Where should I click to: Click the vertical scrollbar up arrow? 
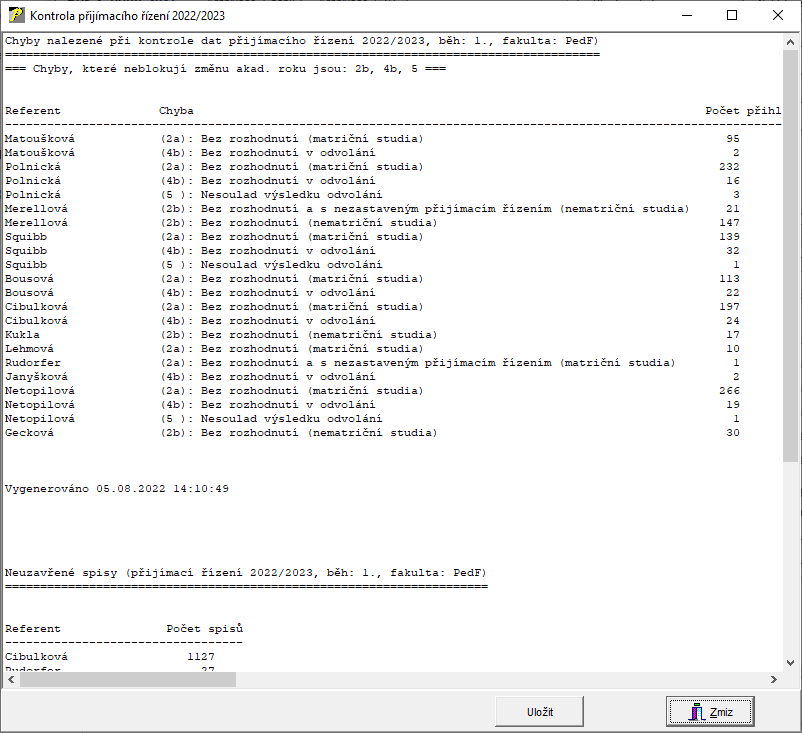coord(791,41)
